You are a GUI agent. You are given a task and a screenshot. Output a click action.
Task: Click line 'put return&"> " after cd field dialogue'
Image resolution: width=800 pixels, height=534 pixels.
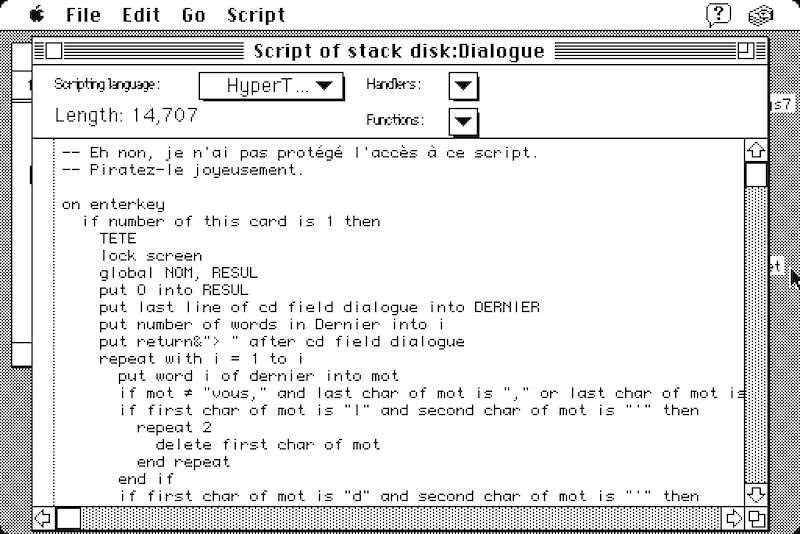[x=282, y=342]
